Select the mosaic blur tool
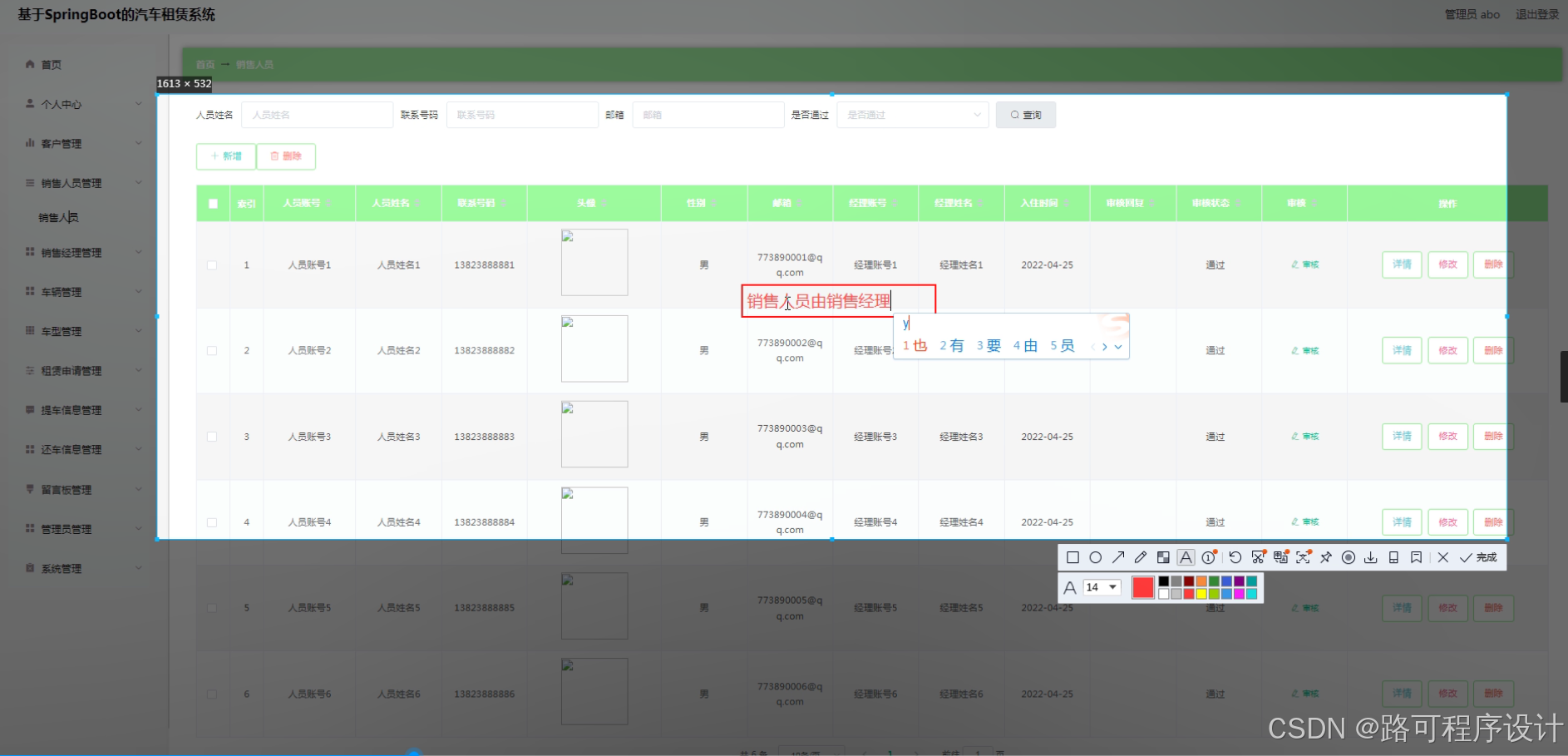 [x=1163, y=557]
